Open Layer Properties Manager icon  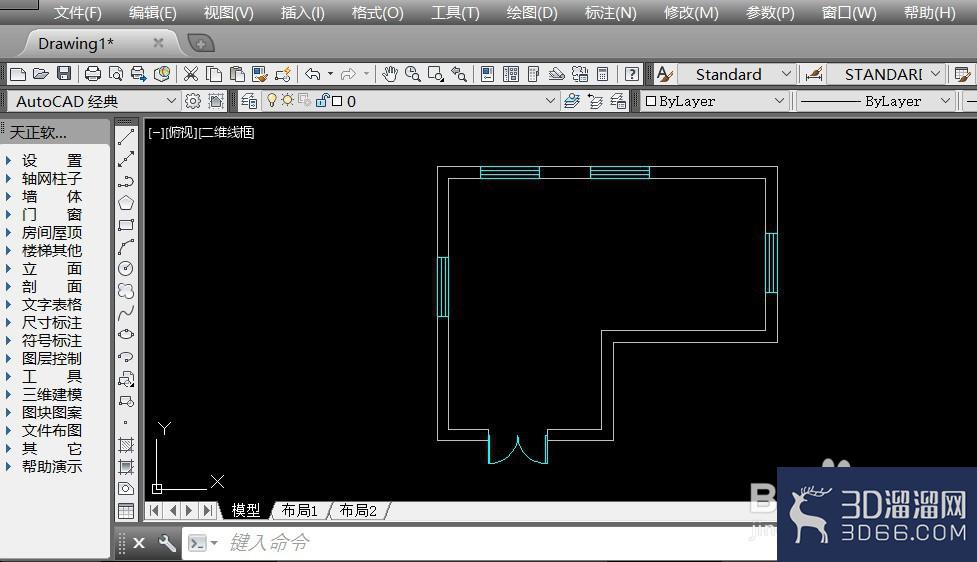click(249, 101)
